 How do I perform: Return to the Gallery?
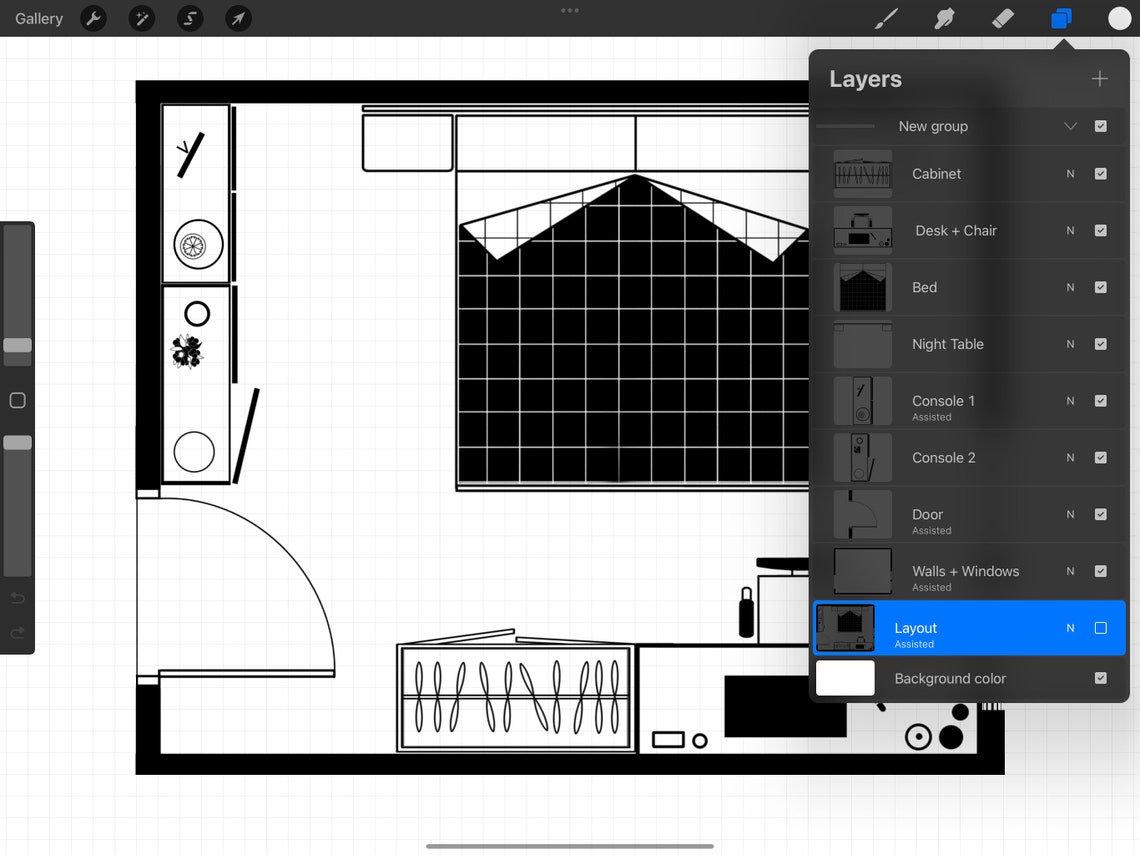tap(38, 18)
